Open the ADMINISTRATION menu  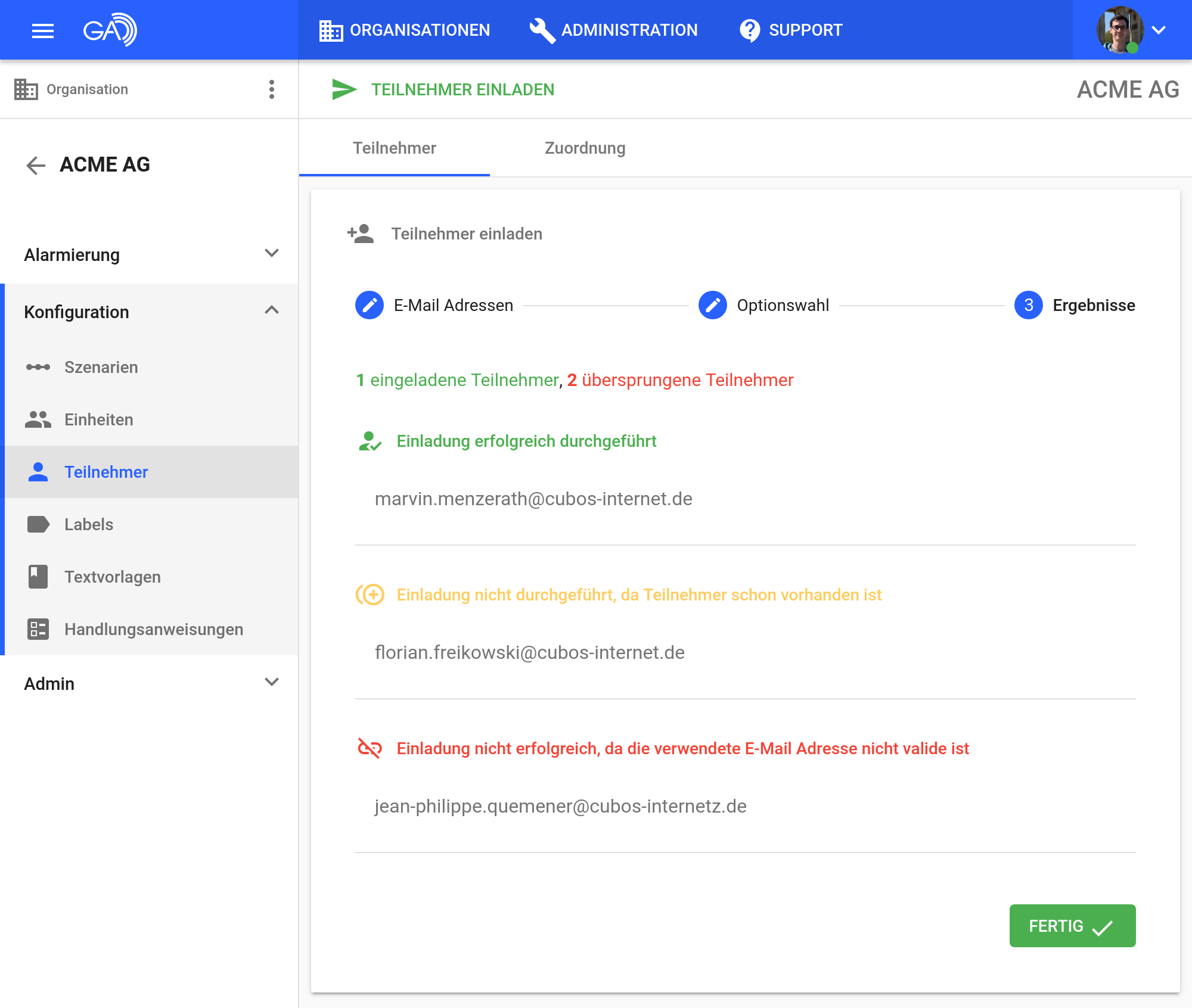point(614,30)
